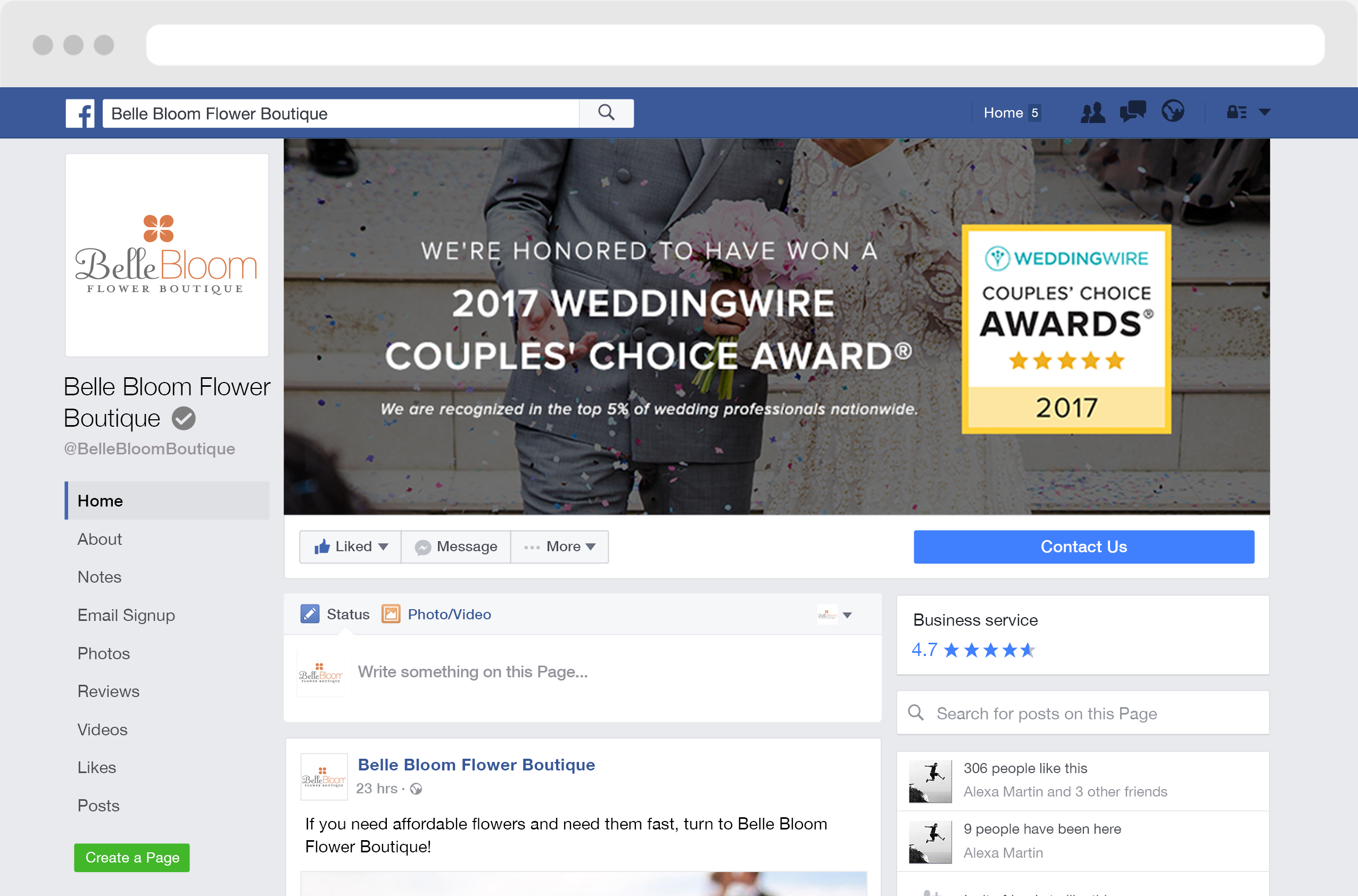The height and width of the screenshot is (896, 1358).
Task: Click the privacy shortcuts lock icon
Action: pyautogui.click(x=1237, y=112)
